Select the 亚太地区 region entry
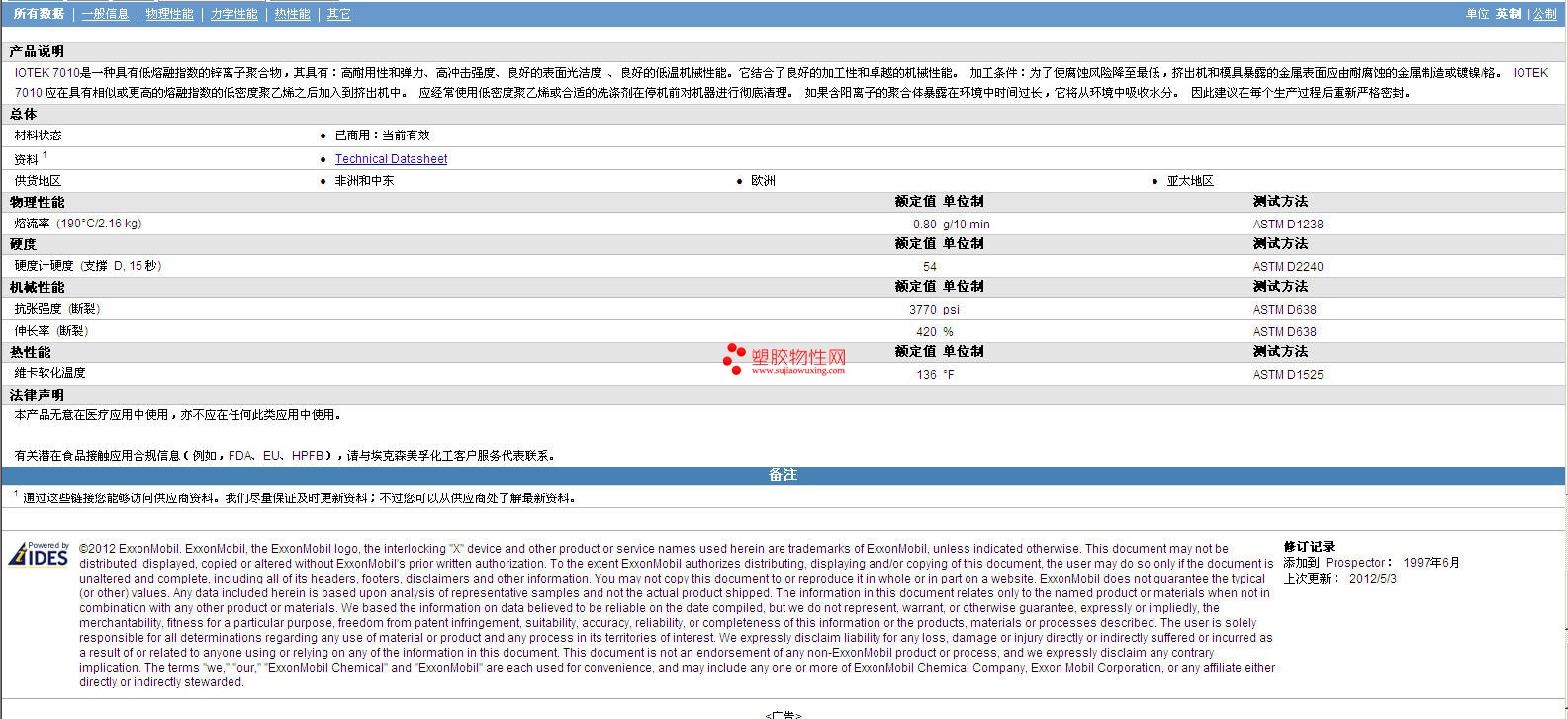This screenshot has height=719, width=1568. 1190,181
